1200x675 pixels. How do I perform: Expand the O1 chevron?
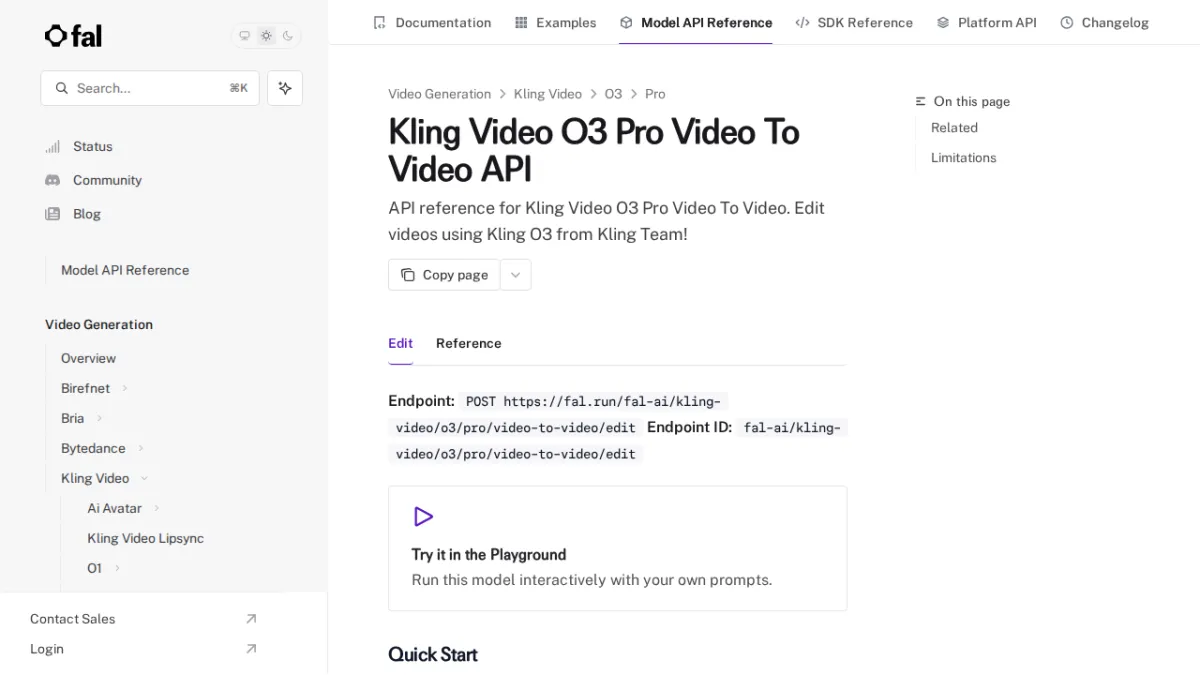117,568
